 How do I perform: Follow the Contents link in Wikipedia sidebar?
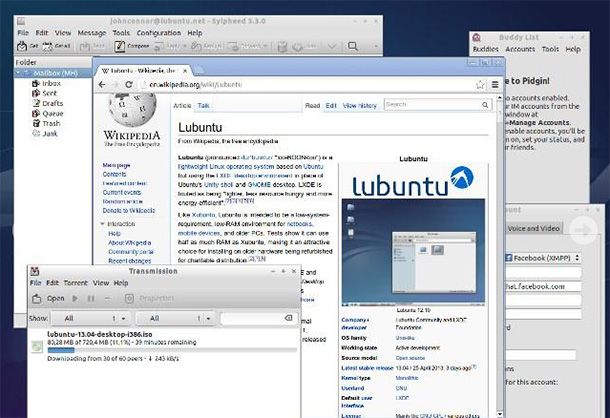pos(115,174)
